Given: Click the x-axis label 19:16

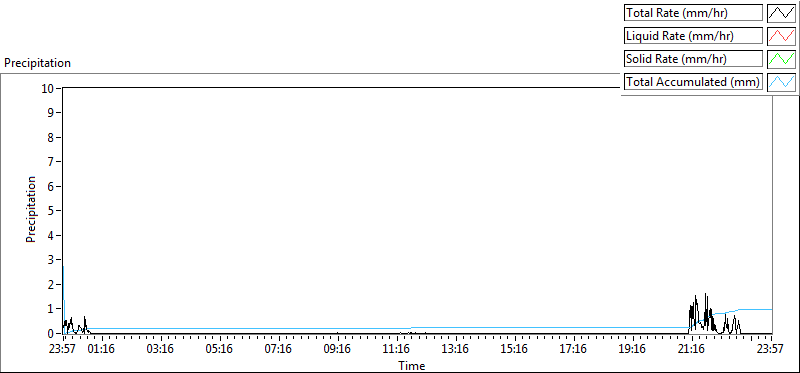Looking at the screenshot, I should click(633, 350).
